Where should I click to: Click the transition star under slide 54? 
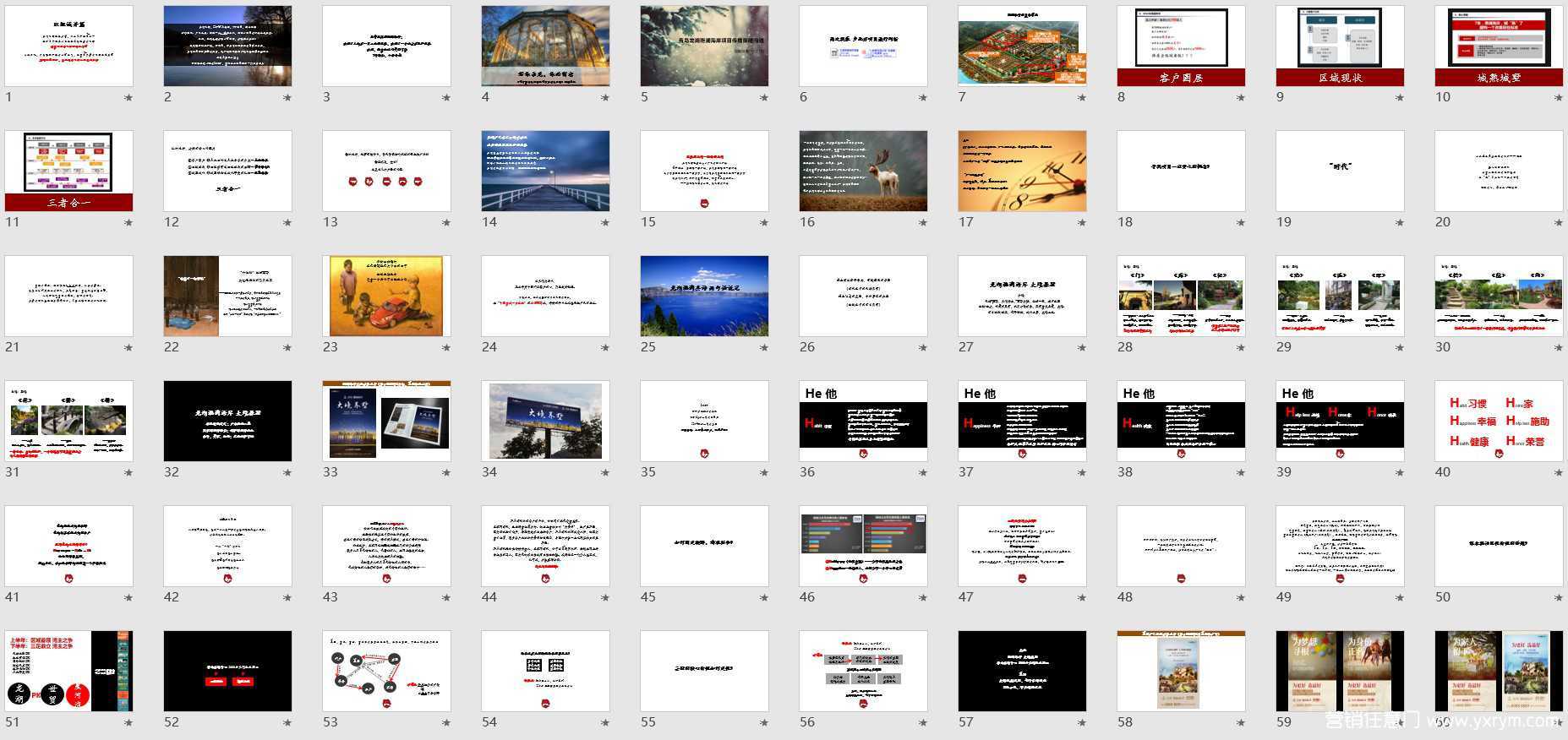(x=605, y=723)
